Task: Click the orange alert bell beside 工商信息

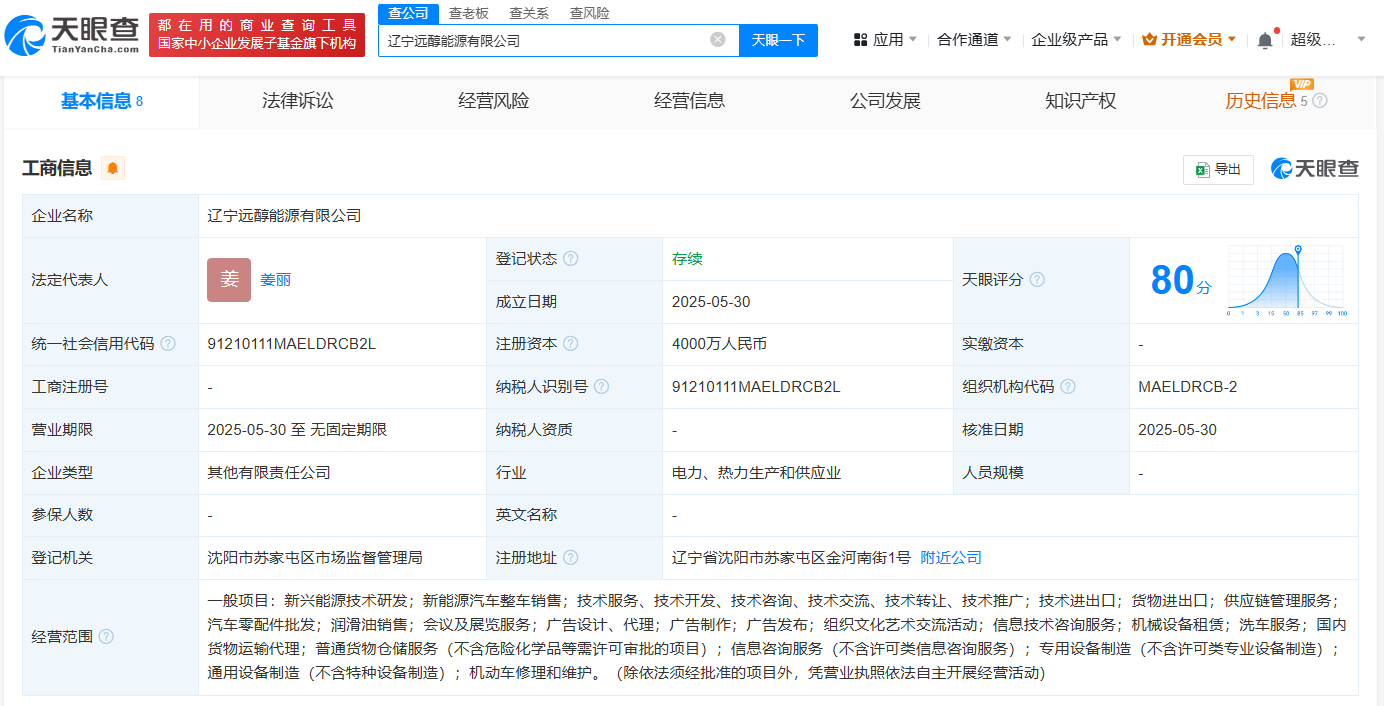Action: [113, 168]
